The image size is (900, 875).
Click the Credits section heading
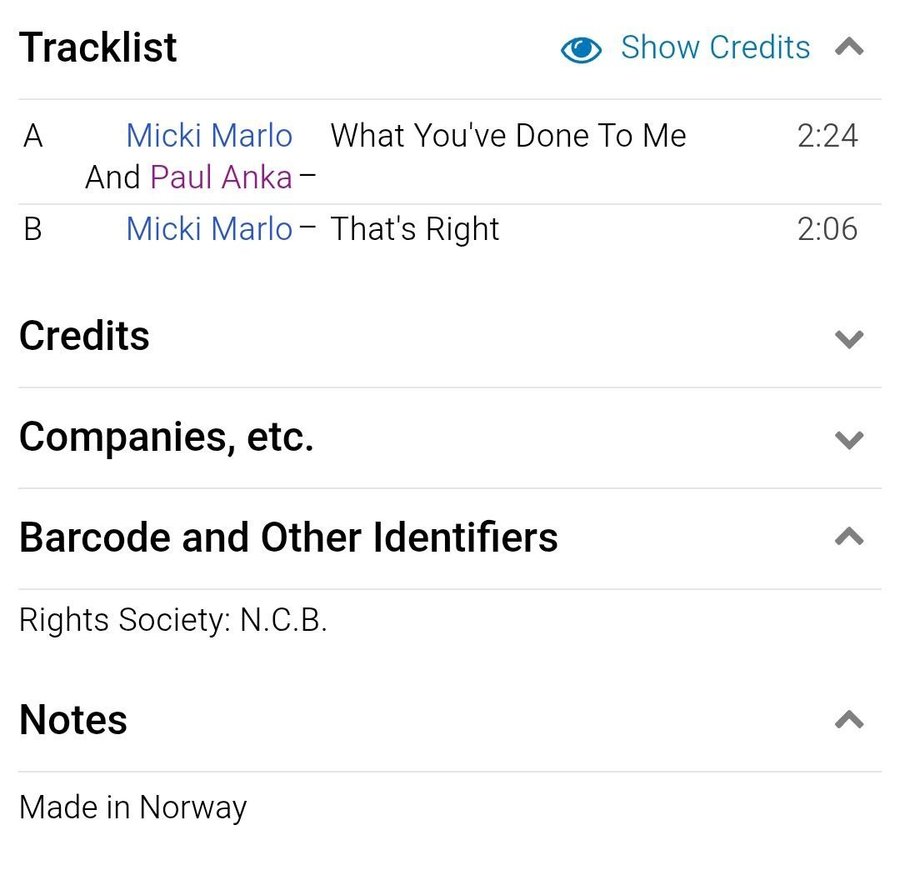[84, 336]
